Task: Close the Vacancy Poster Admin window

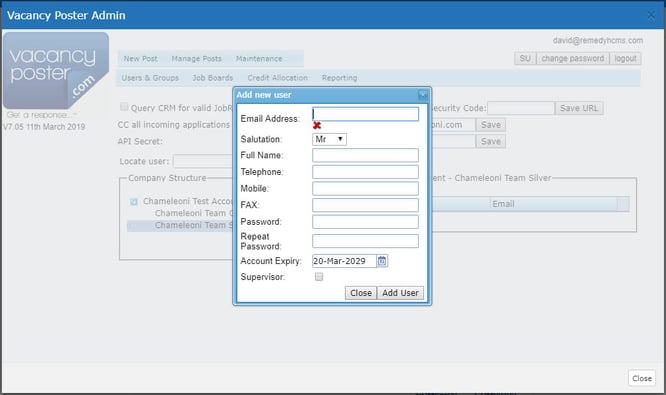Action: point(651,15)
